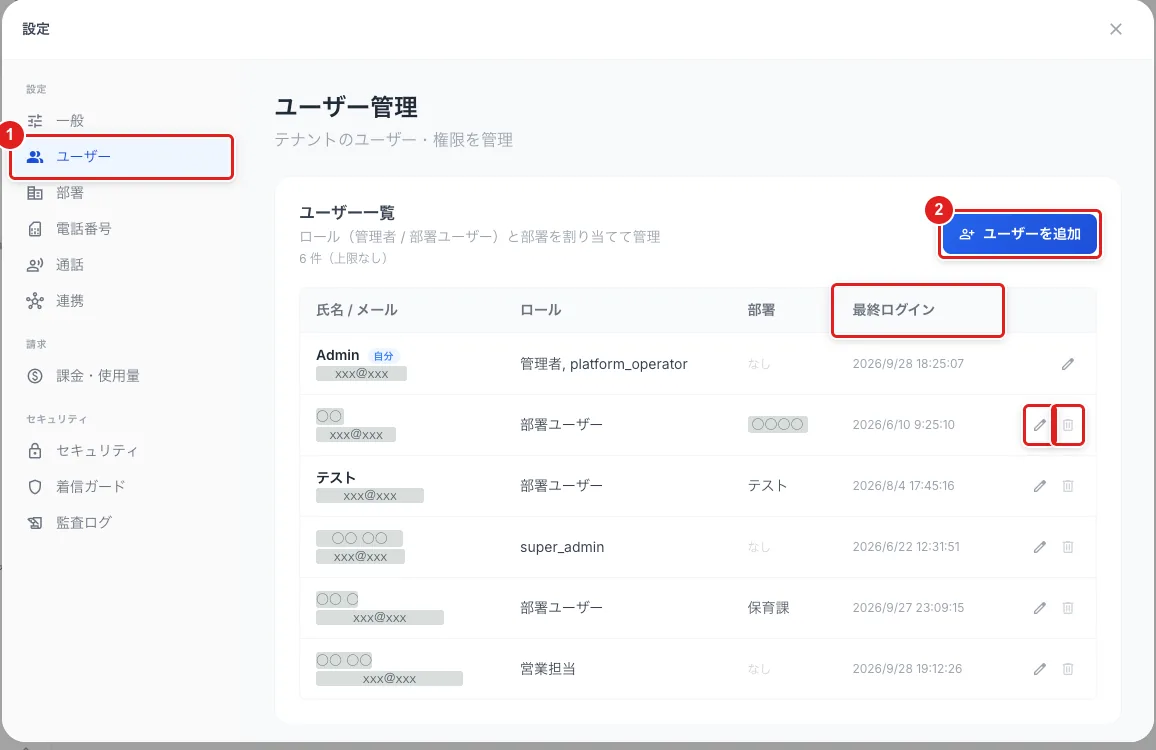
Task: Click the building icon beside 部署
Action: point(35,192)
